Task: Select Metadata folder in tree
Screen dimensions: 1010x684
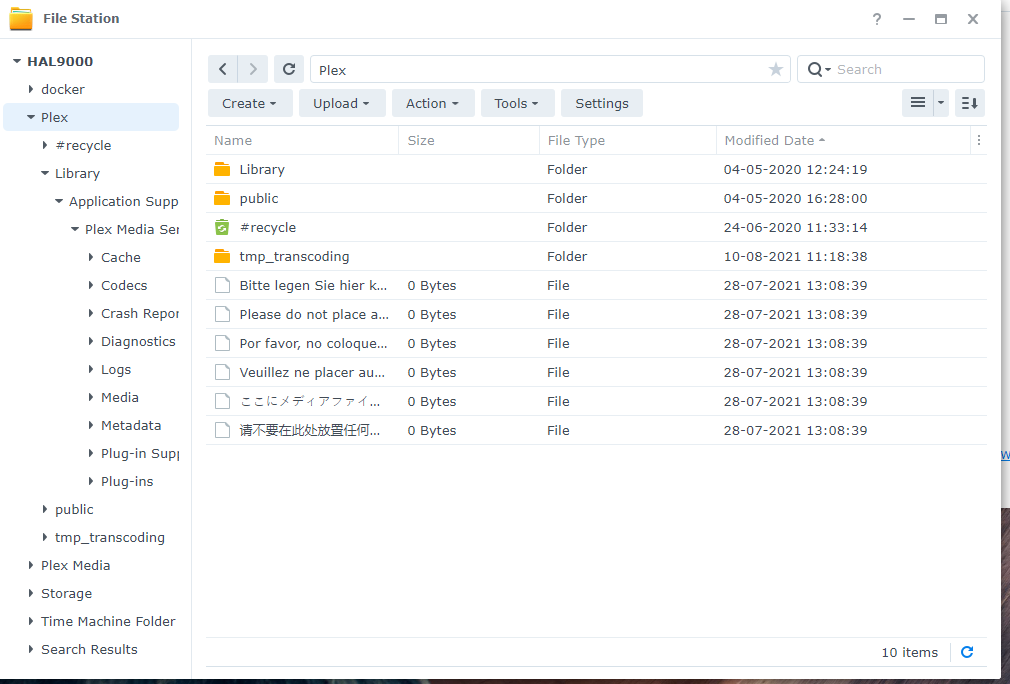Action: tap(131, 425)
